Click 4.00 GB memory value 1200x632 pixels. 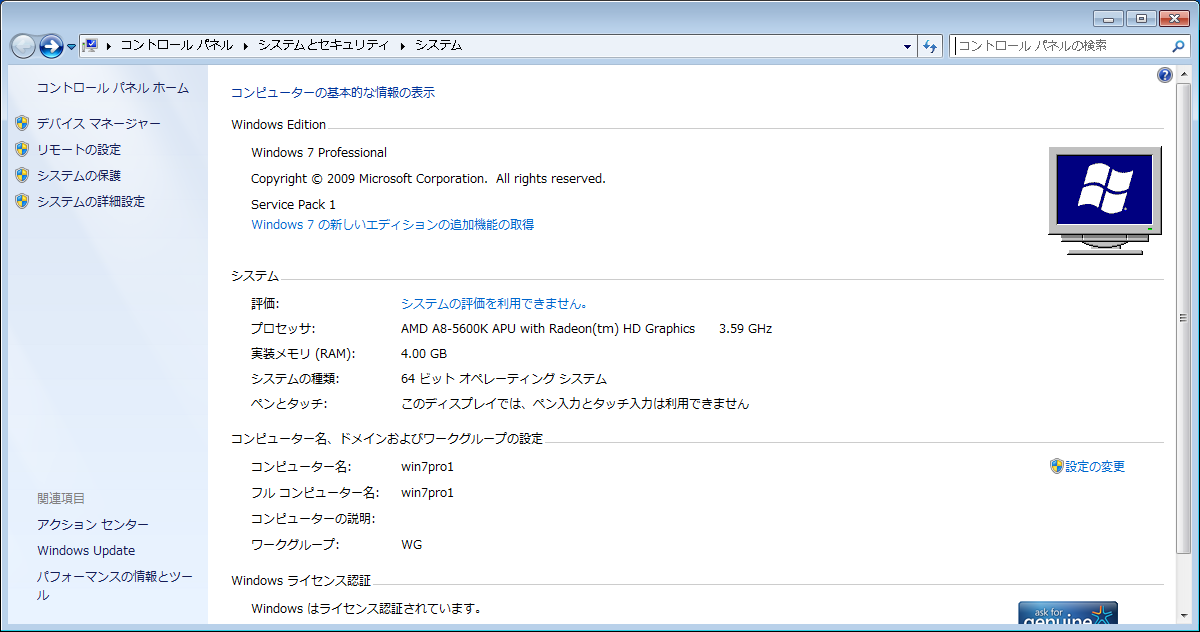click(424, 355)
